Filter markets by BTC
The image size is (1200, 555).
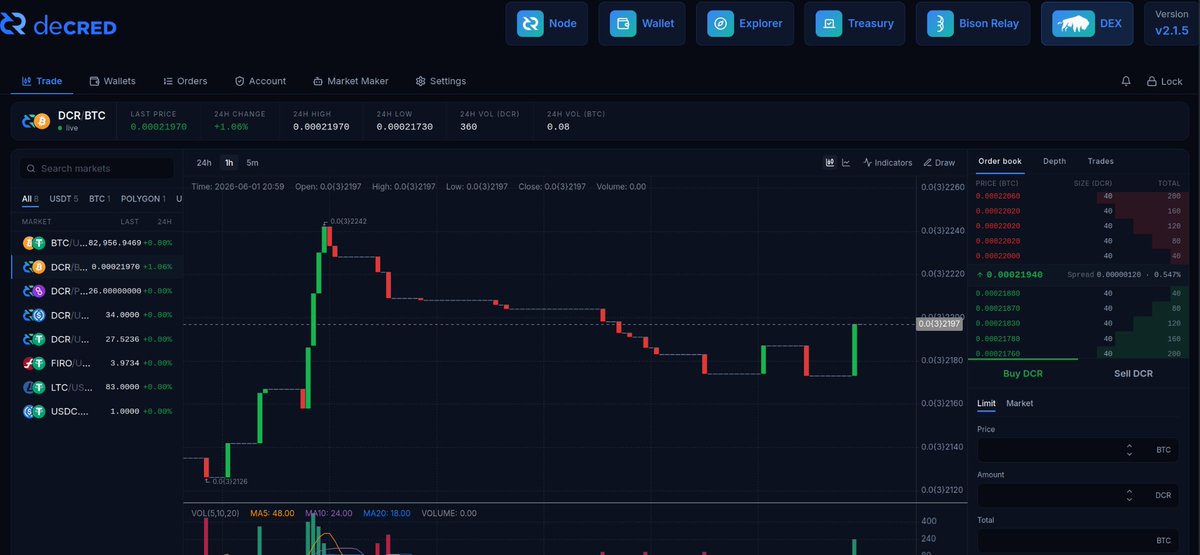pos(99,199)
